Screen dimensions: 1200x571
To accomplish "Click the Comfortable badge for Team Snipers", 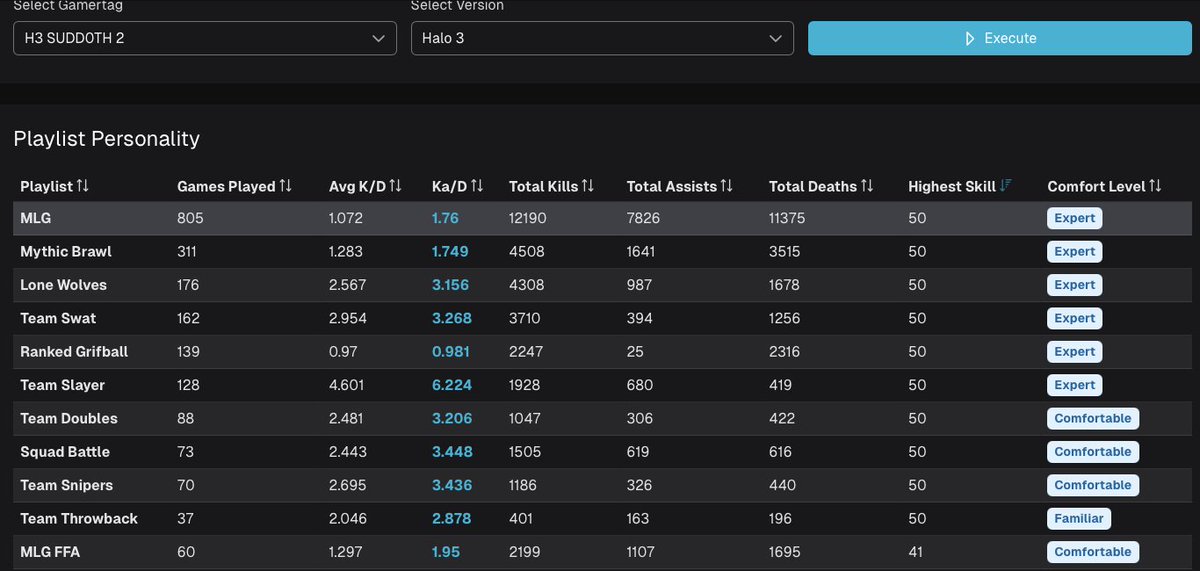I will pos(1093,485).
